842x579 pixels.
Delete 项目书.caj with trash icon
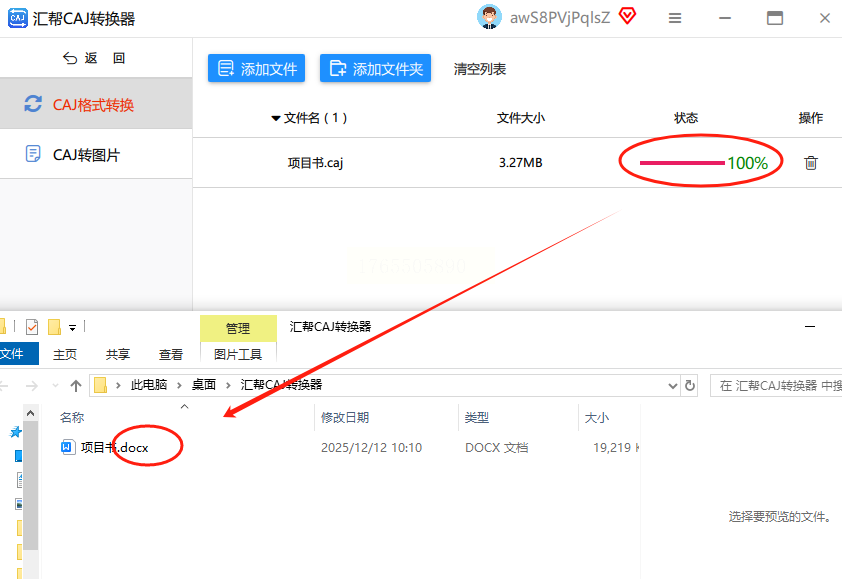(811, 163)
